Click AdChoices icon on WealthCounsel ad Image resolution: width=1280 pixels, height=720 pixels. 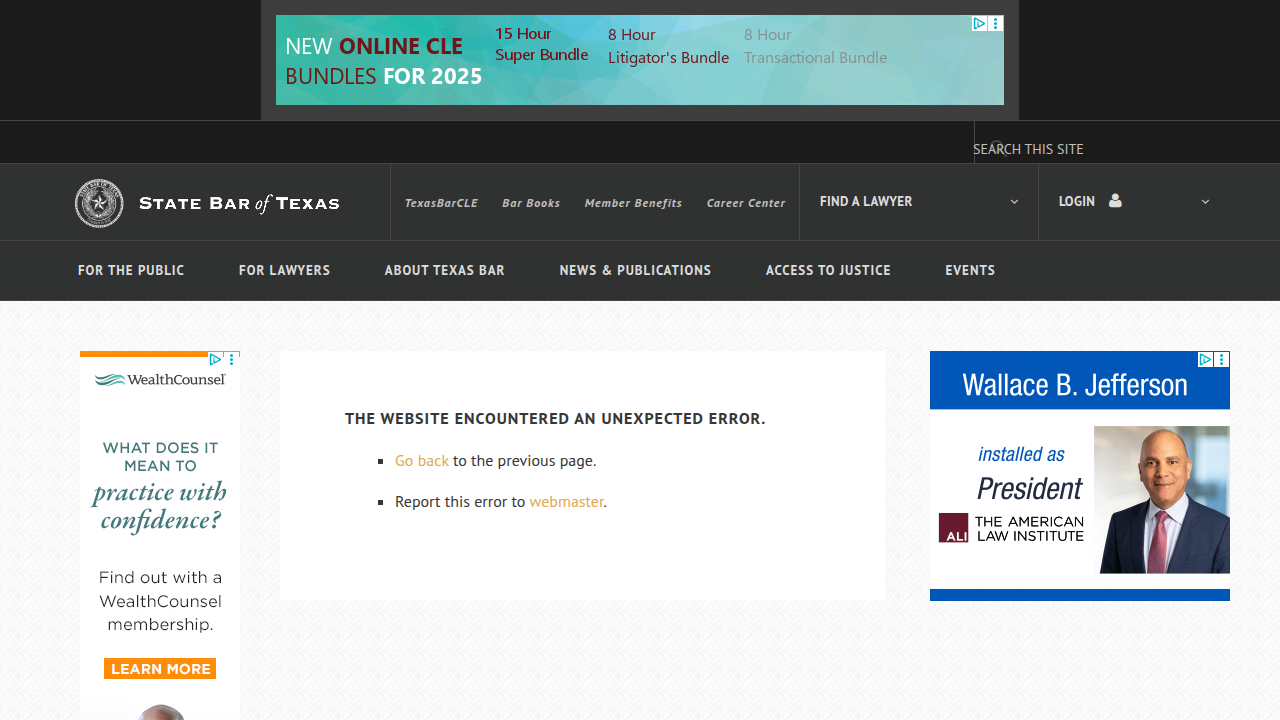[x=215, y=359]
